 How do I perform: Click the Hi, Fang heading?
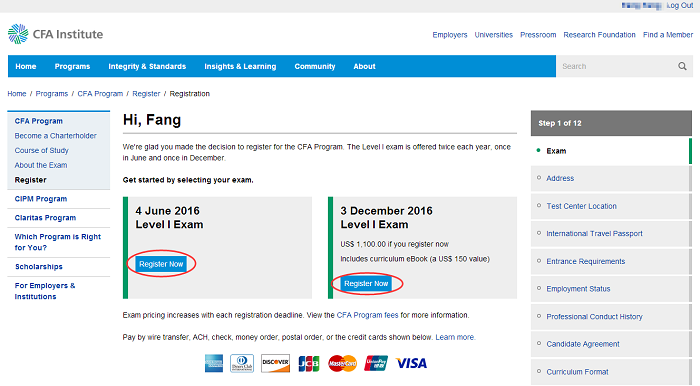point(152,120)
